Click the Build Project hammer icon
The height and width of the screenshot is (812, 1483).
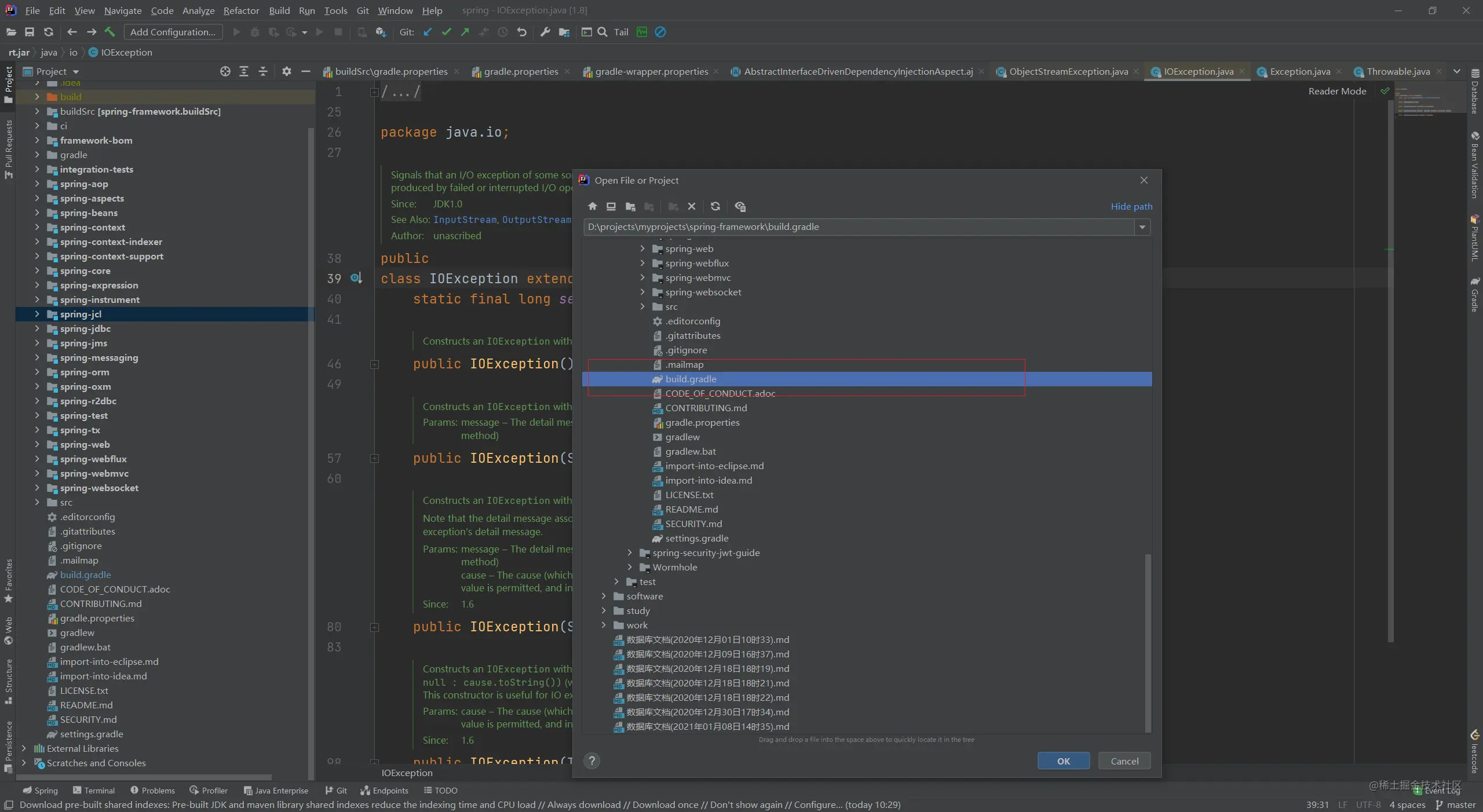tap(109, 32)
